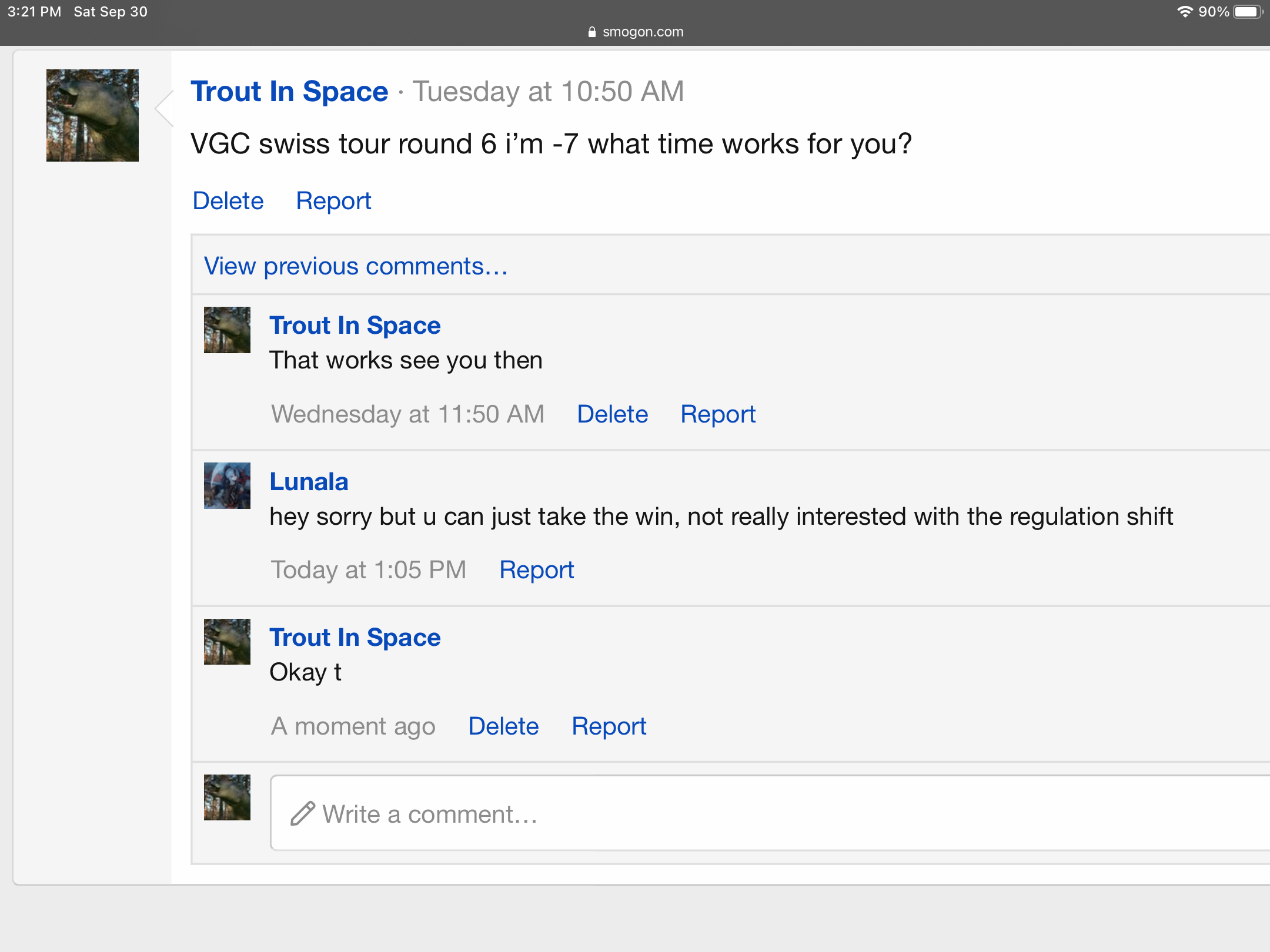Open Lunala's profile link
1270x952 pixels.
point(309,482)
